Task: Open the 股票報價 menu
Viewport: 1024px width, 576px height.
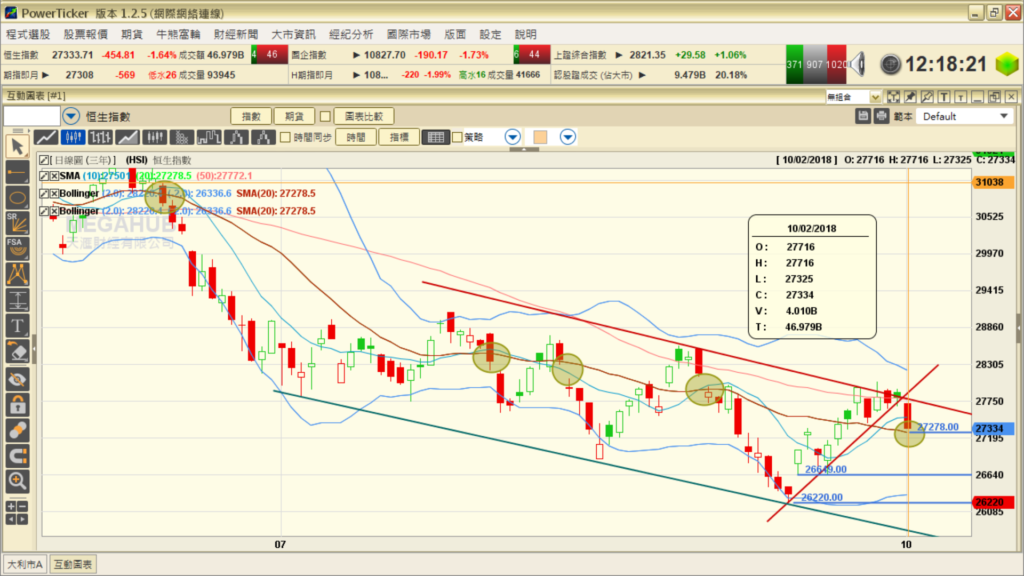Action: pyautogui.click(x=85, y=34)
